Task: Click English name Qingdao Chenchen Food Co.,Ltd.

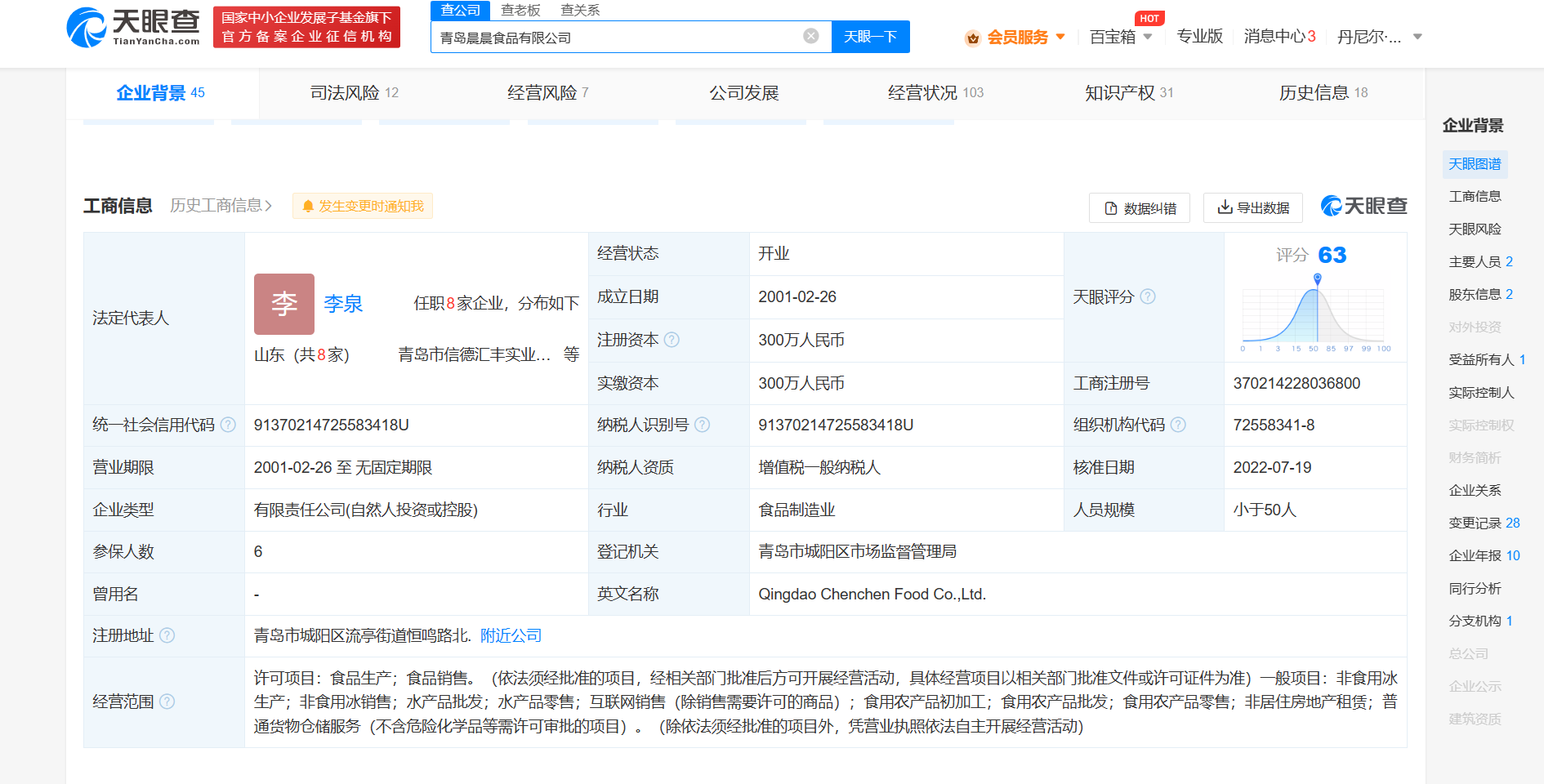Action: tap(872, 594)
